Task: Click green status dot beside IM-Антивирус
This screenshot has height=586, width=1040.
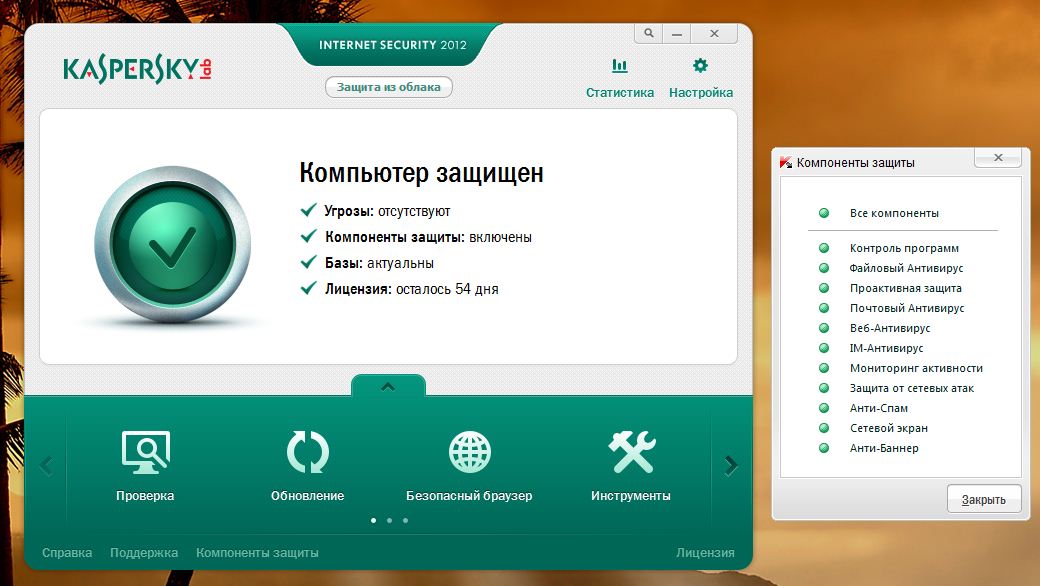Action: (824, 348)
